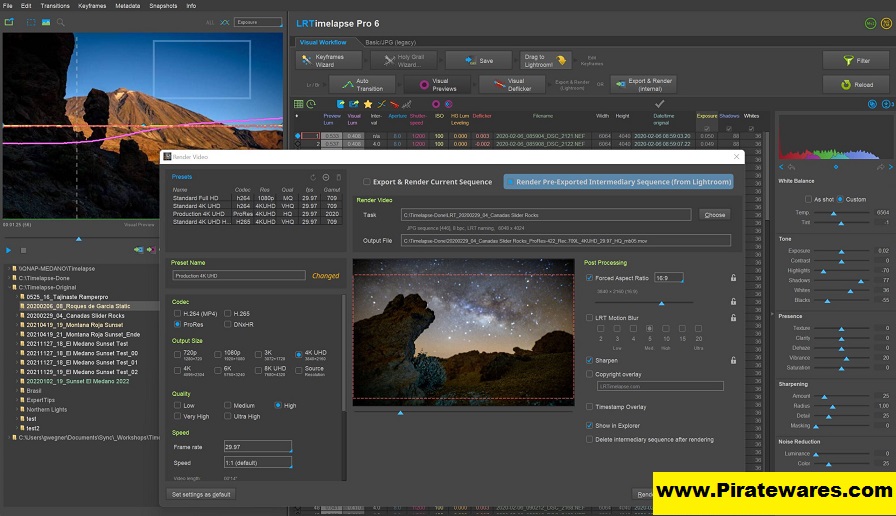Play the timelapse preview
Screen dimensions: 896x516
click(9, 250)
